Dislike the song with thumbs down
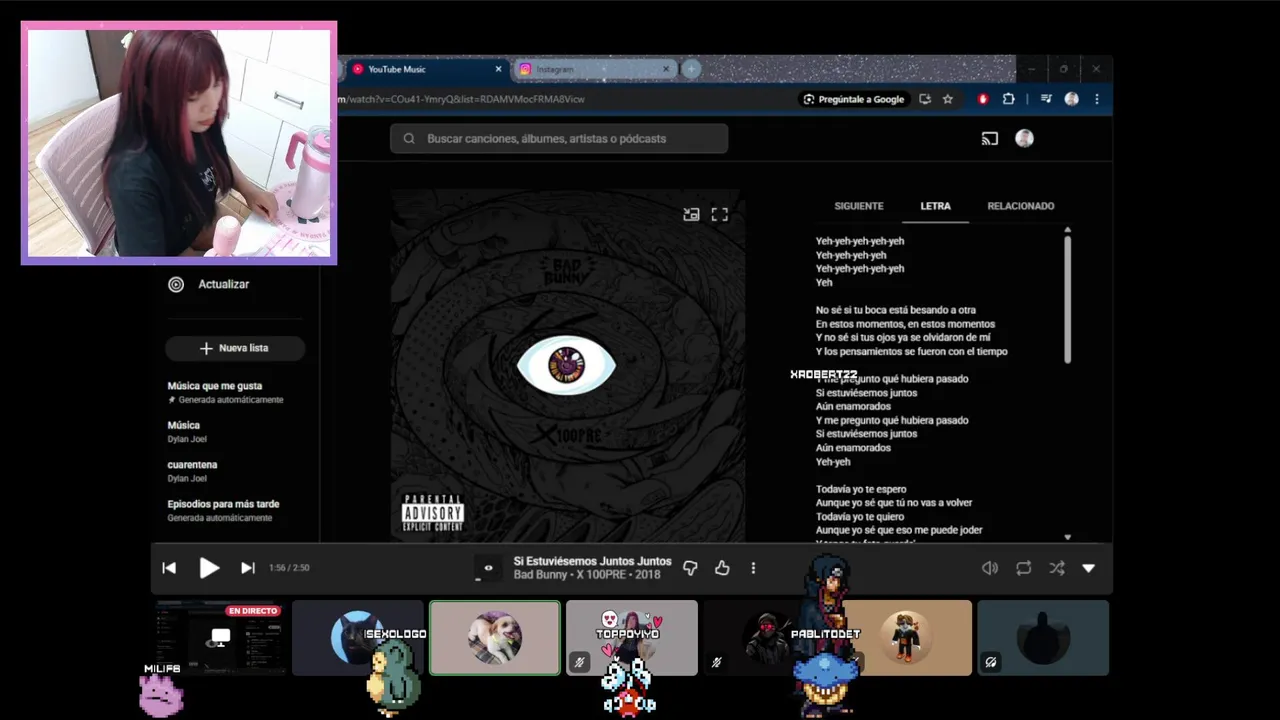The image size is (1280, 720). click(x=690, y=568)
